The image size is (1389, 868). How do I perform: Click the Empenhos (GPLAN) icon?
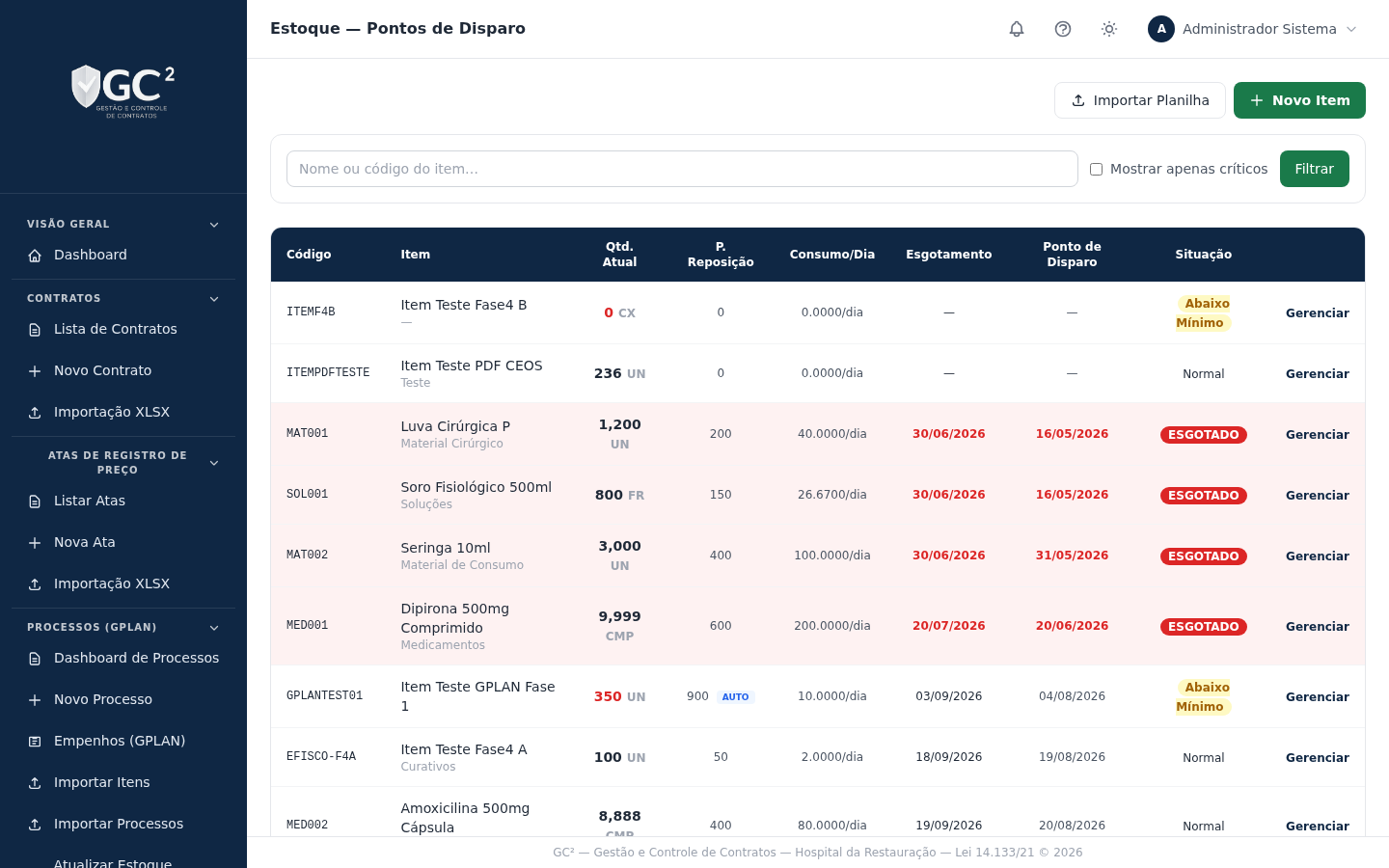coord(35,742)
